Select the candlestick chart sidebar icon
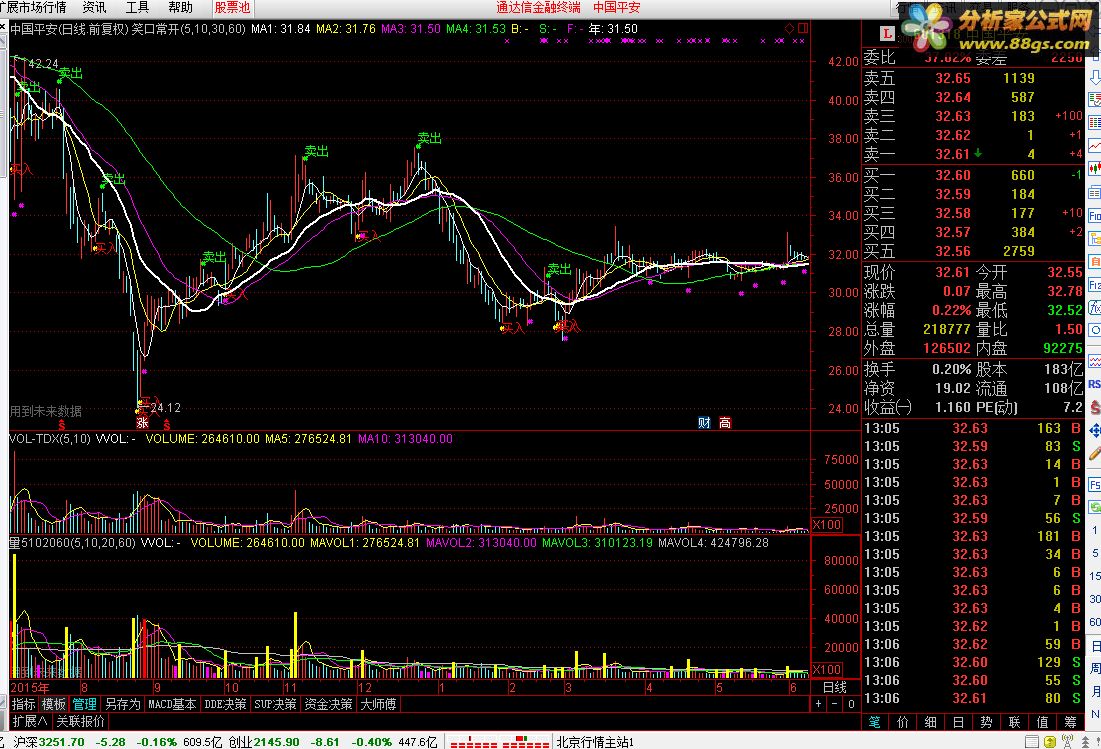This screenshot has height=749, width=1101. (1094, 168)
